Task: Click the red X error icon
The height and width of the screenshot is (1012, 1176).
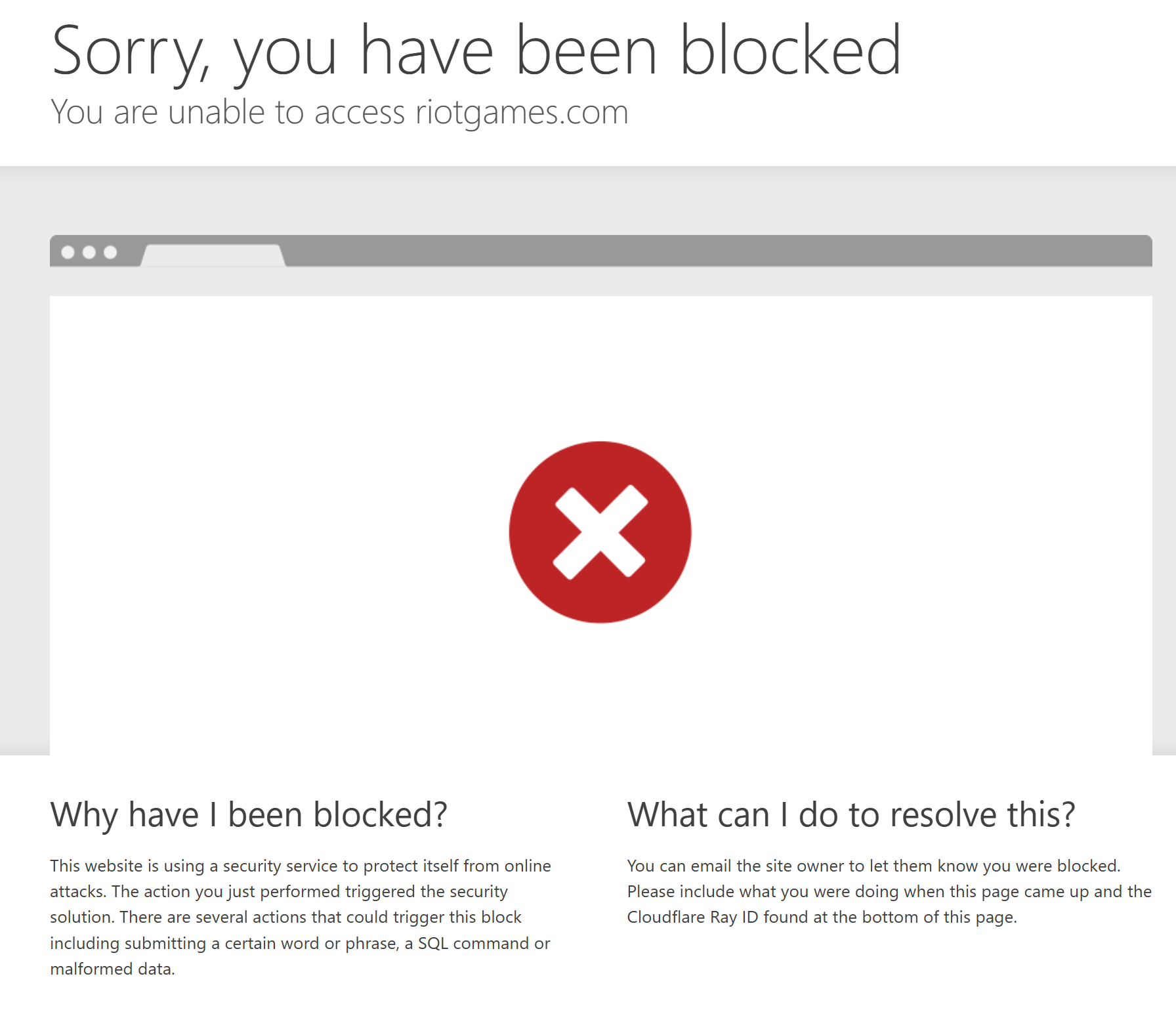Action: 600,532
